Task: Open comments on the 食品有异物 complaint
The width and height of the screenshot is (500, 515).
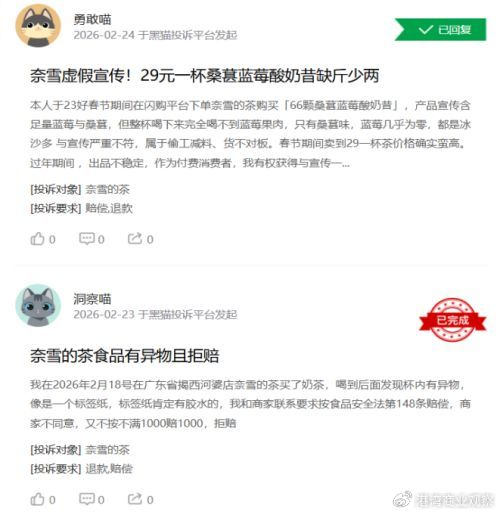Action: tap(92, 499)
